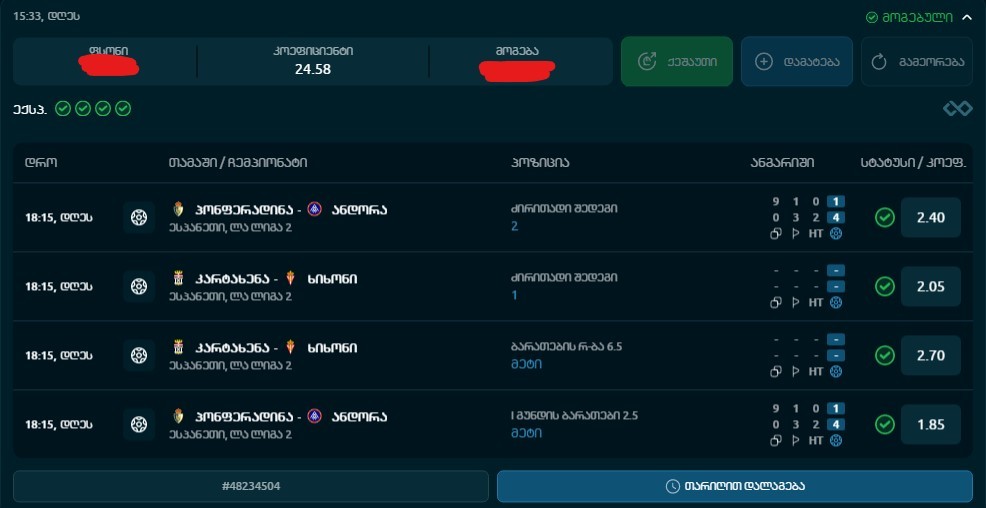Click the plus circle icon in the დამატება button
Image resolution: width=986 pixels, height=508 pixels.
point(763,62)
